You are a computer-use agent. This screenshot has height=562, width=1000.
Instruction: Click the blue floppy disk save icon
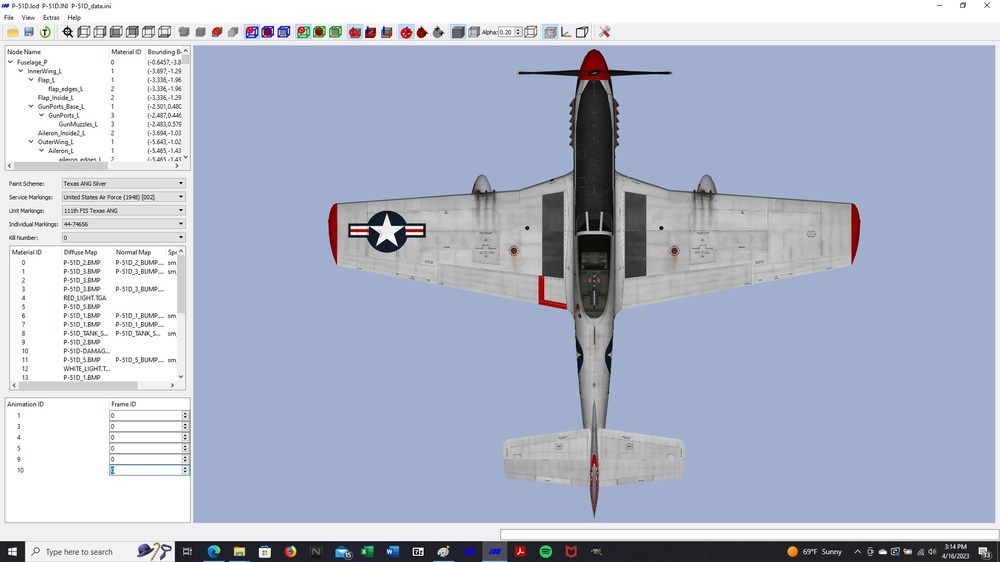tap(29, 32)
